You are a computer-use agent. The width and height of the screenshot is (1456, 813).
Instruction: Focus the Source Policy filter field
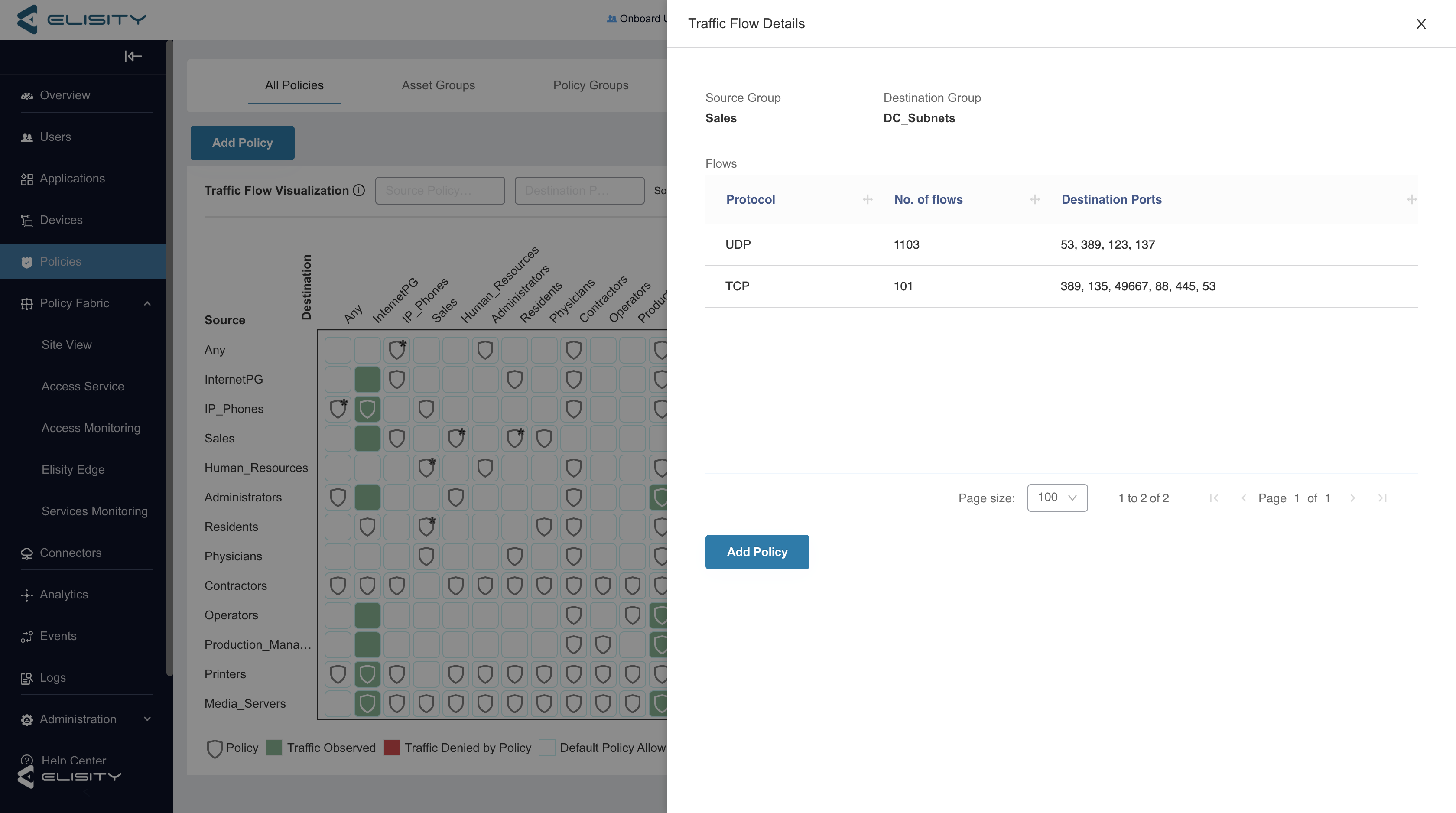[x=440, y=191]
